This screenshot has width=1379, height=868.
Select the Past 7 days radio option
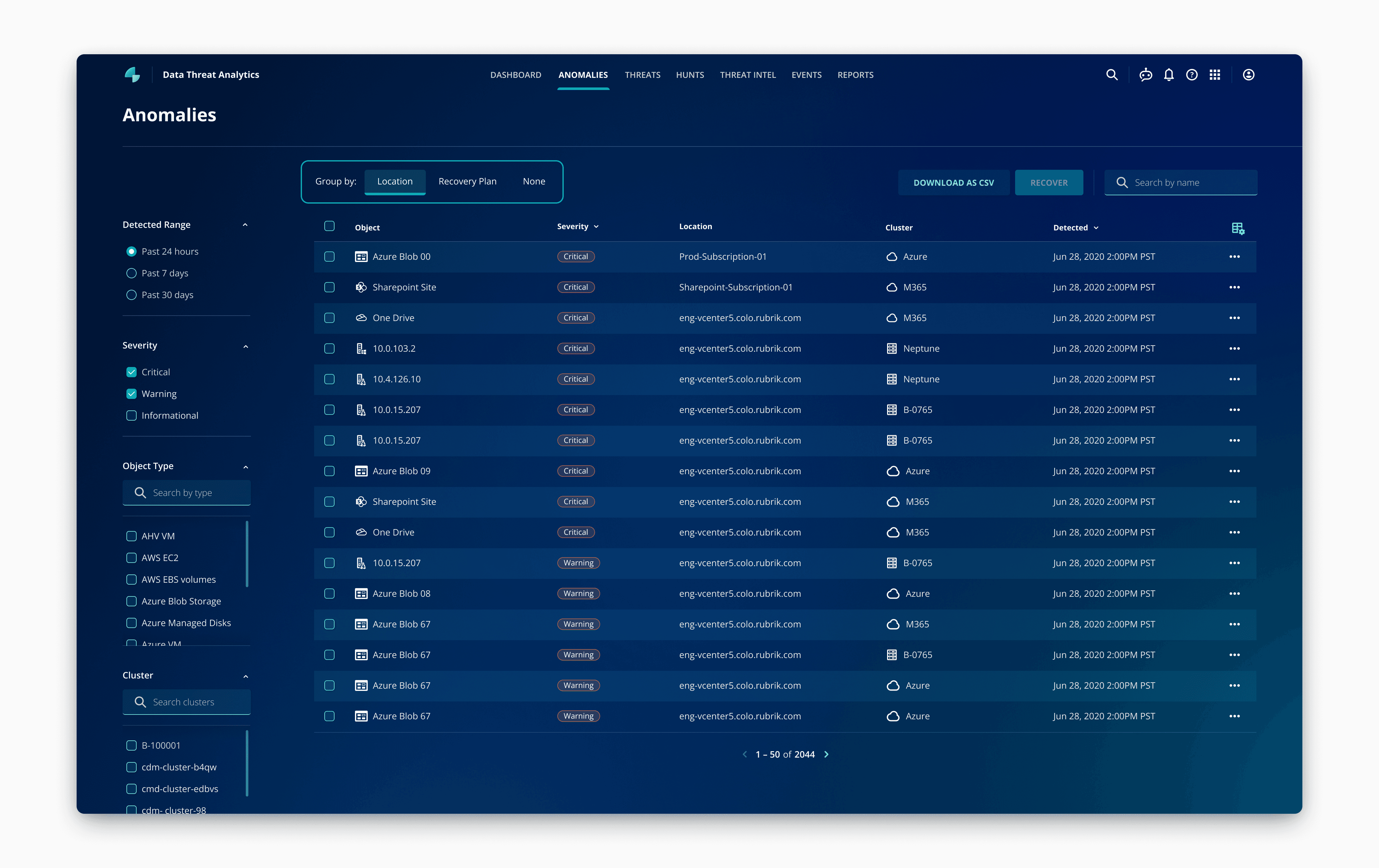point(131,273)
